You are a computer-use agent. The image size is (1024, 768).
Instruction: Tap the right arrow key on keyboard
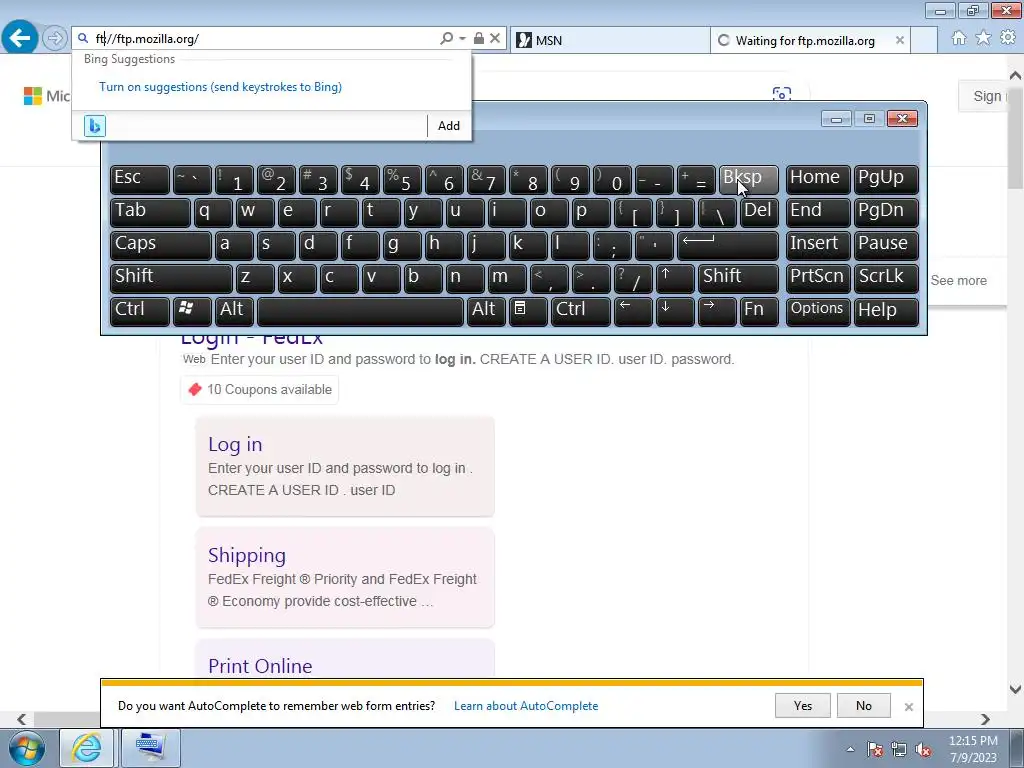(717, 311)
